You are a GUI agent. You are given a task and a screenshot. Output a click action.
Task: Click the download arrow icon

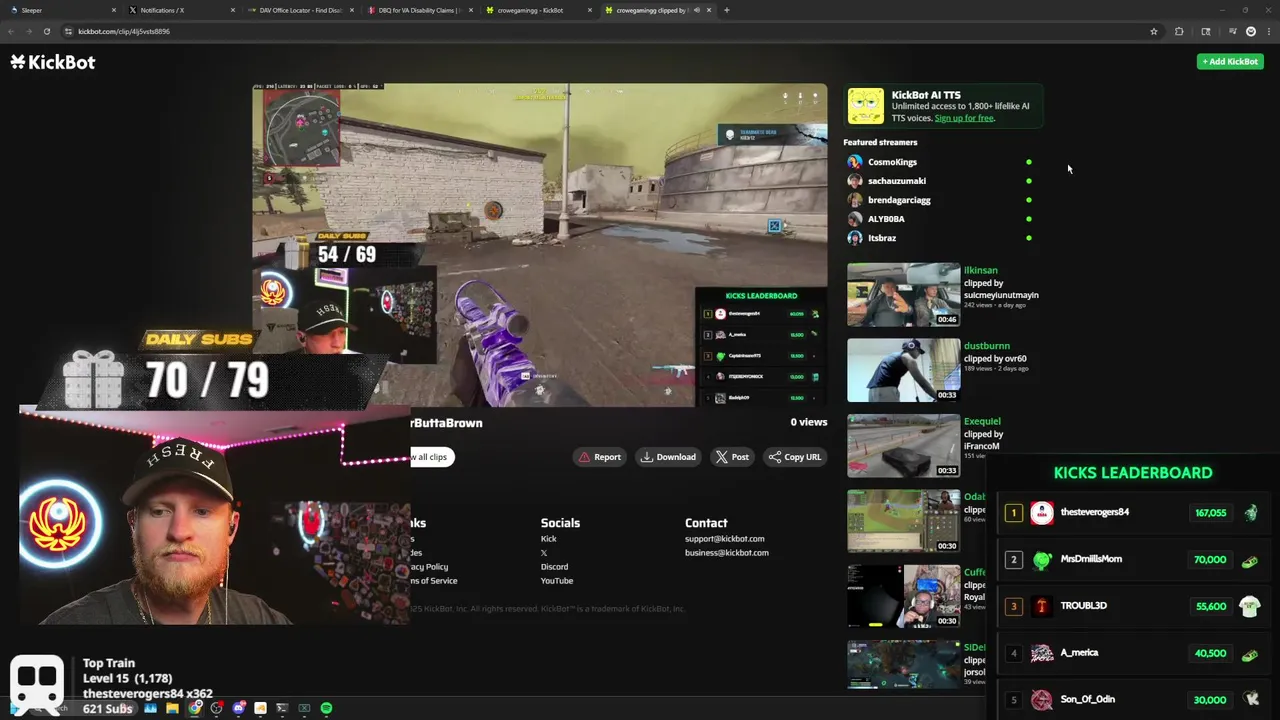647,457
